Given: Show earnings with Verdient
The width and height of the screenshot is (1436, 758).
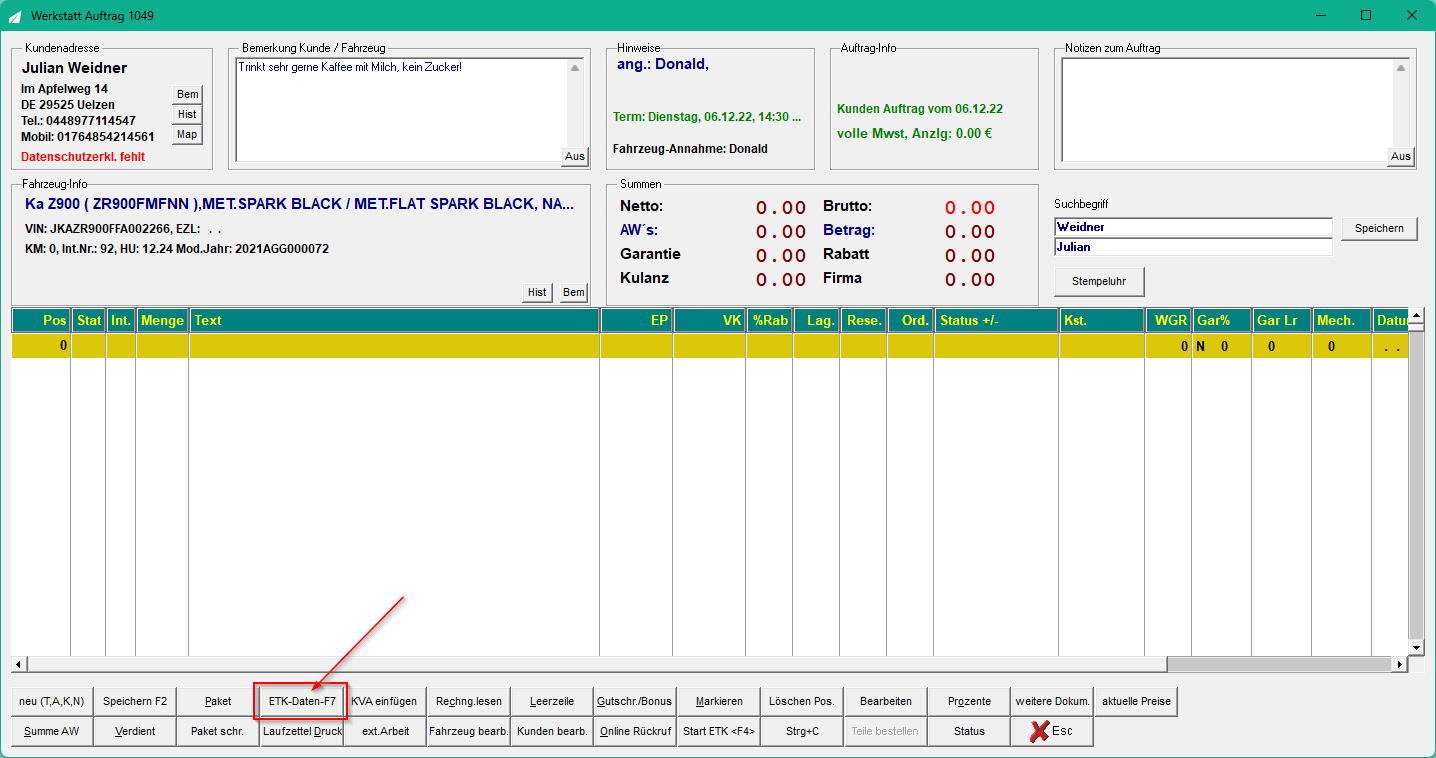Looking at the screenshot, I should [135, 731].
